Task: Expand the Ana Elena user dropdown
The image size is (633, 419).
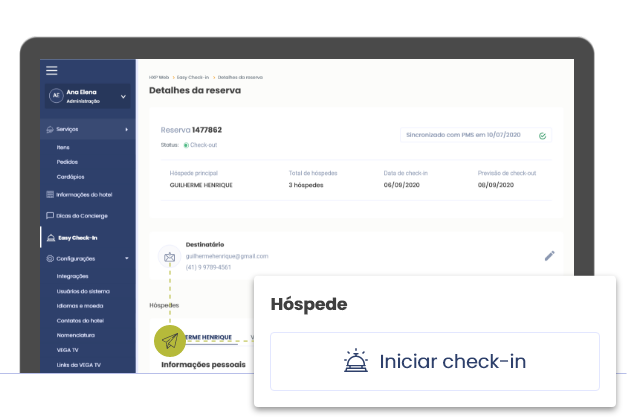Action: [x=123, y=97]
